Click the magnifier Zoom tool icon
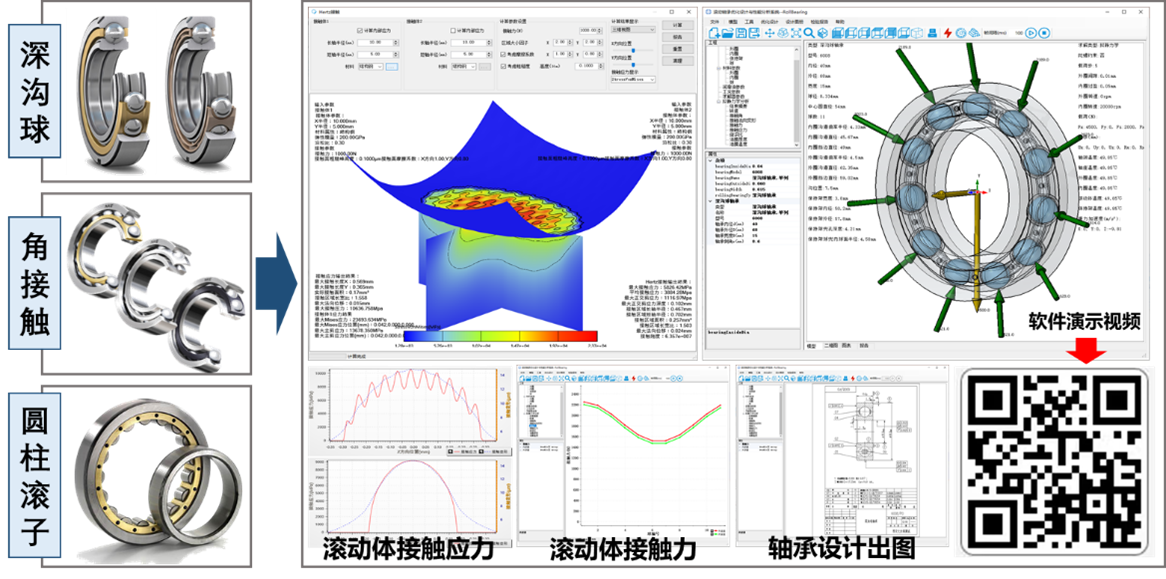This screenshot has height=579, width=1166. pos(808,33)
